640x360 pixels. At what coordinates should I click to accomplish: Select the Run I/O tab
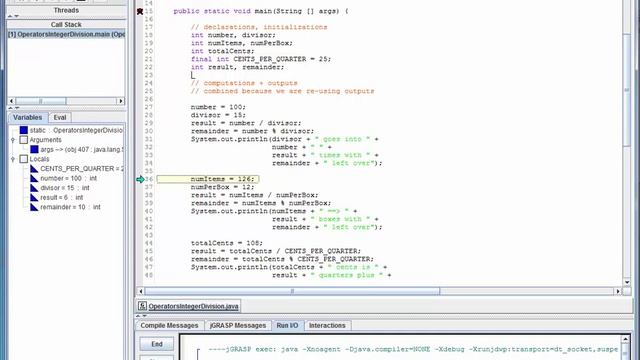pyautogui.click(x=287, y=325)
